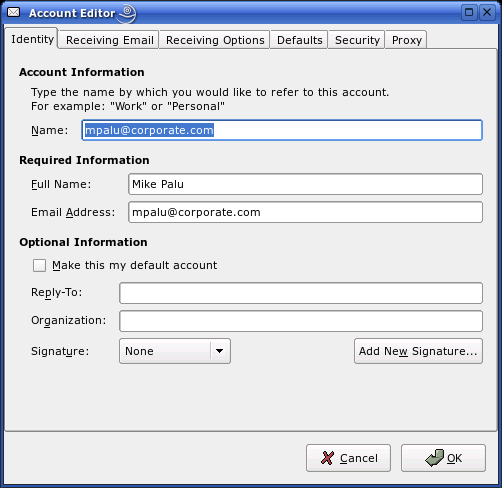Select the Identity tab
This screenshot has height=488, width=502.
click(x=32, y=39)
